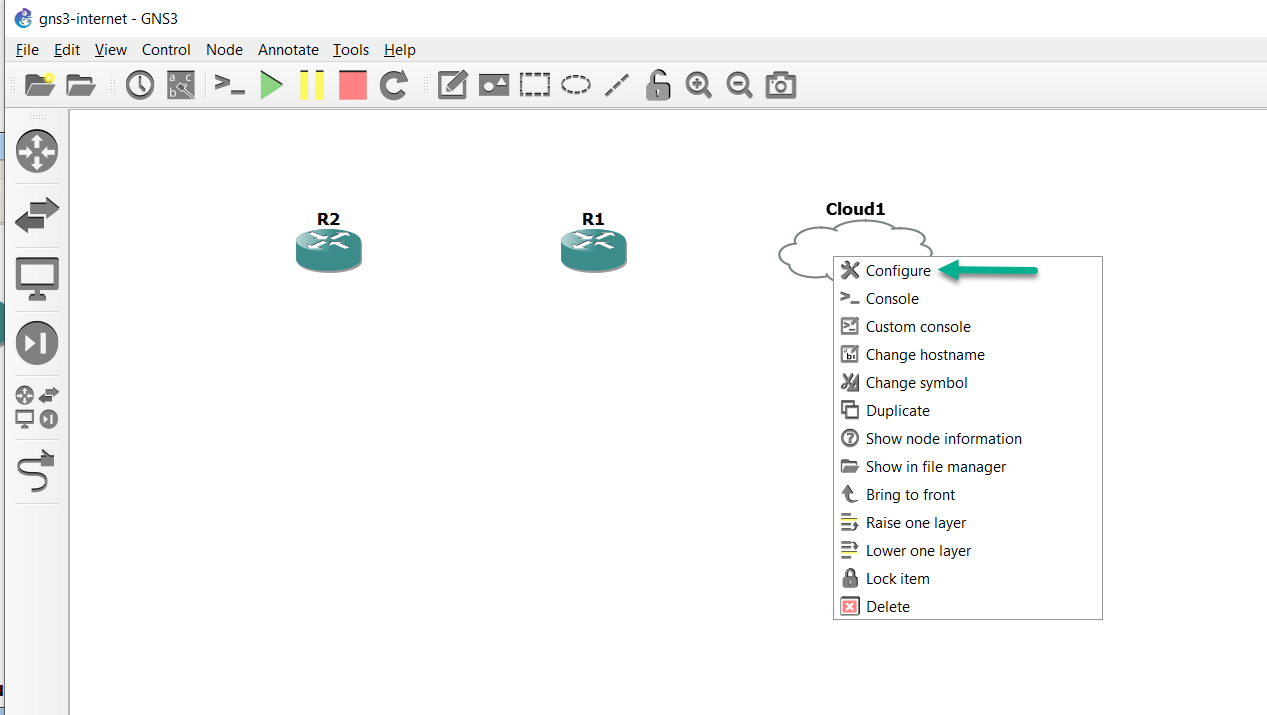
Task: Select the add a link cable tool
Action: pos(37,471)
